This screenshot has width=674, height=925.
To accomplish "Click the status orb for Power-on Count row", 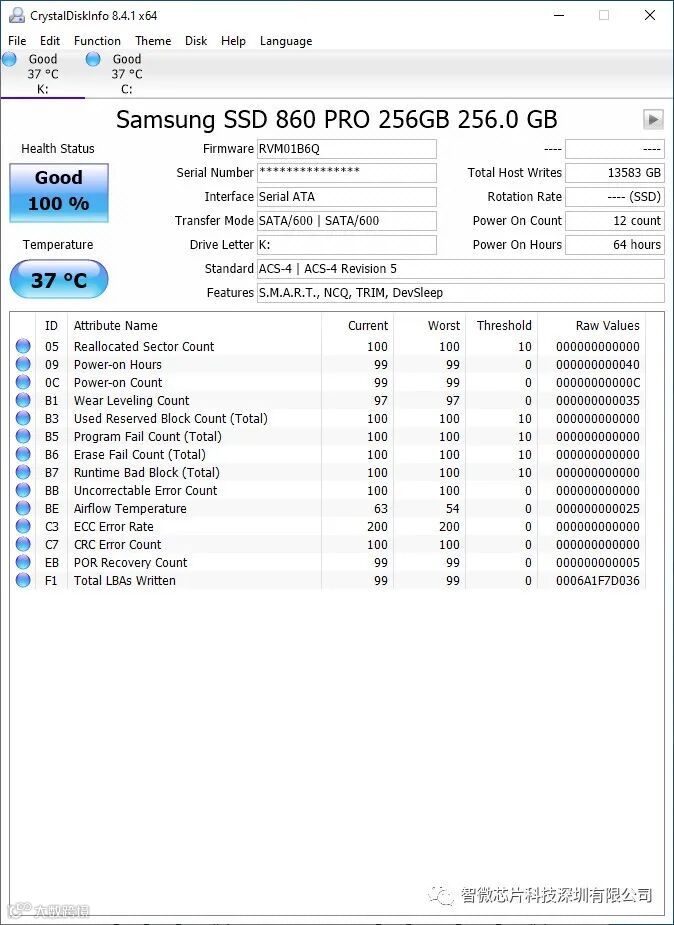I will [x=23, y=382].
